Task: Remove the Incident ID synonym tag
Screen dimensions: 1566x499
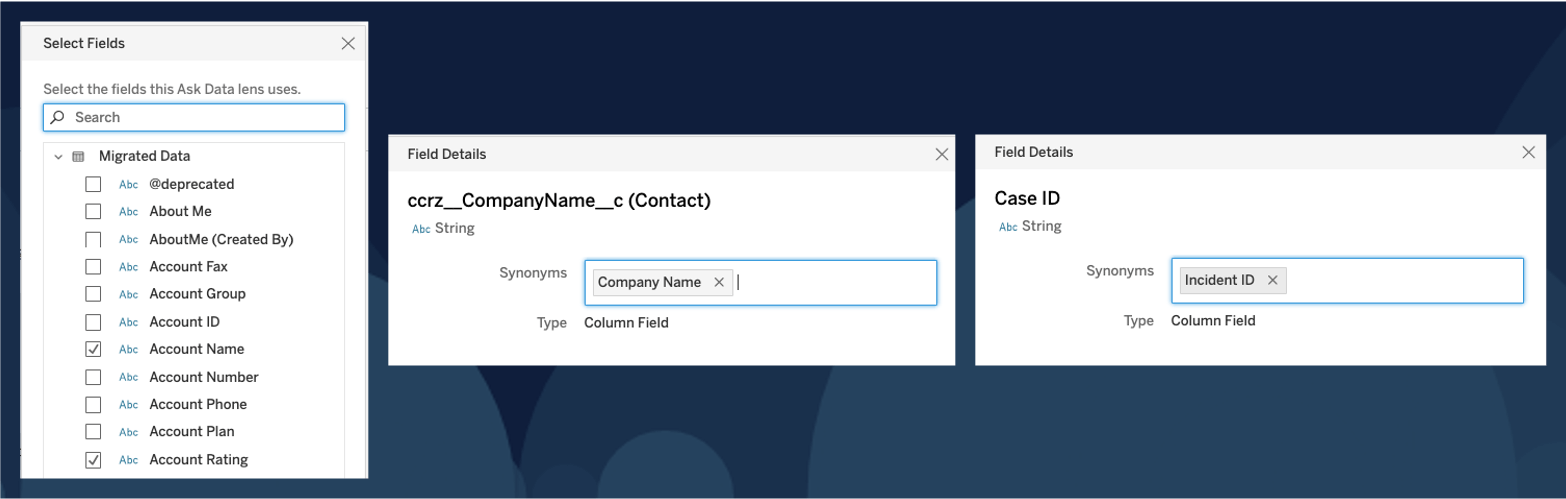Action: [1272, 280]
